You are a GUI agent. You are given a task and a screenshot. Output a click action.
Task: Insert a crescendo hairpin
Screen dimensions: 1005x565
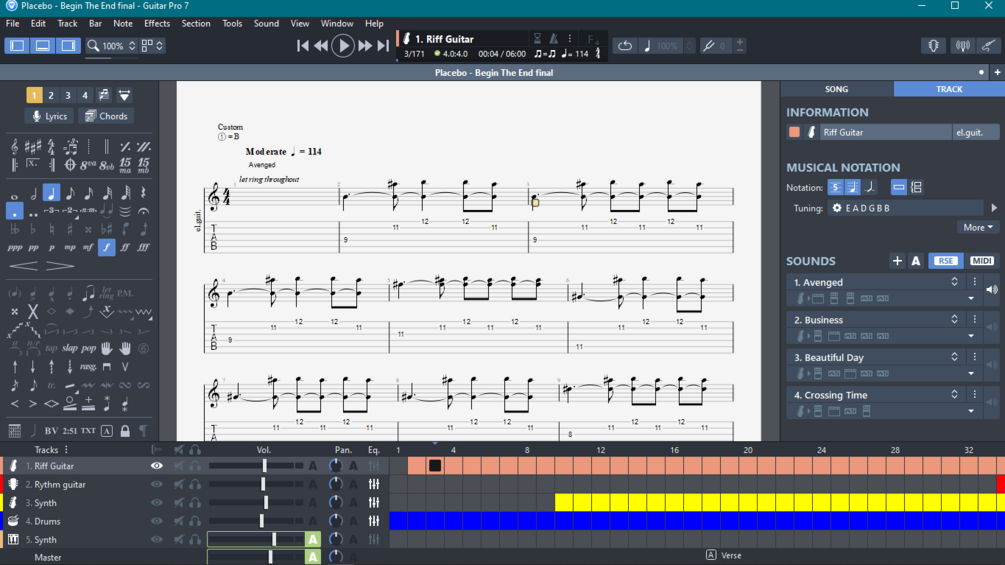coord(23,266)
